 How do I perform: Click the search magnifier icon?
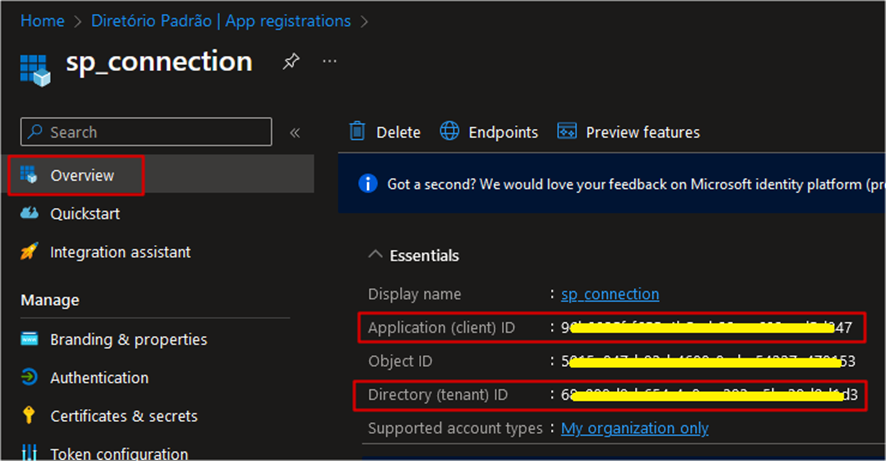[35, 132]
